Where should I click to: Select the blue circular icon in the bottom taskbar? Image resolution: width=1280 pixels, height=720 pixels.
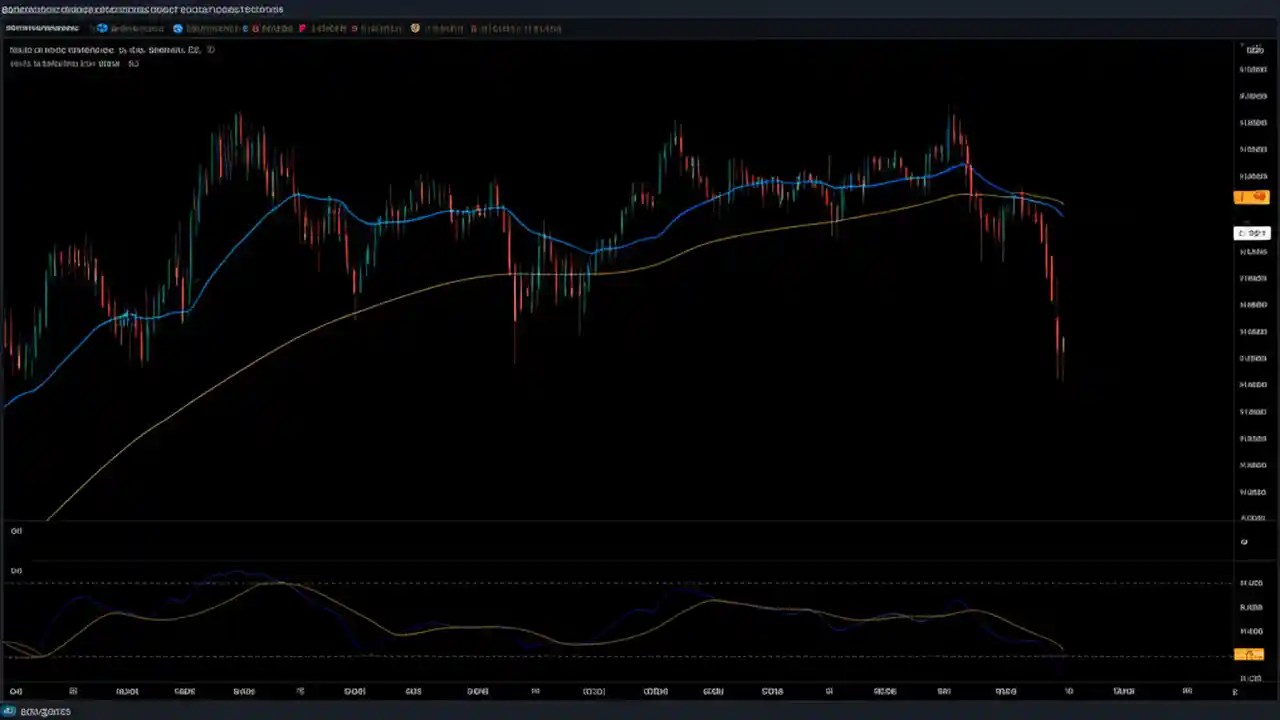coord(10,711)
